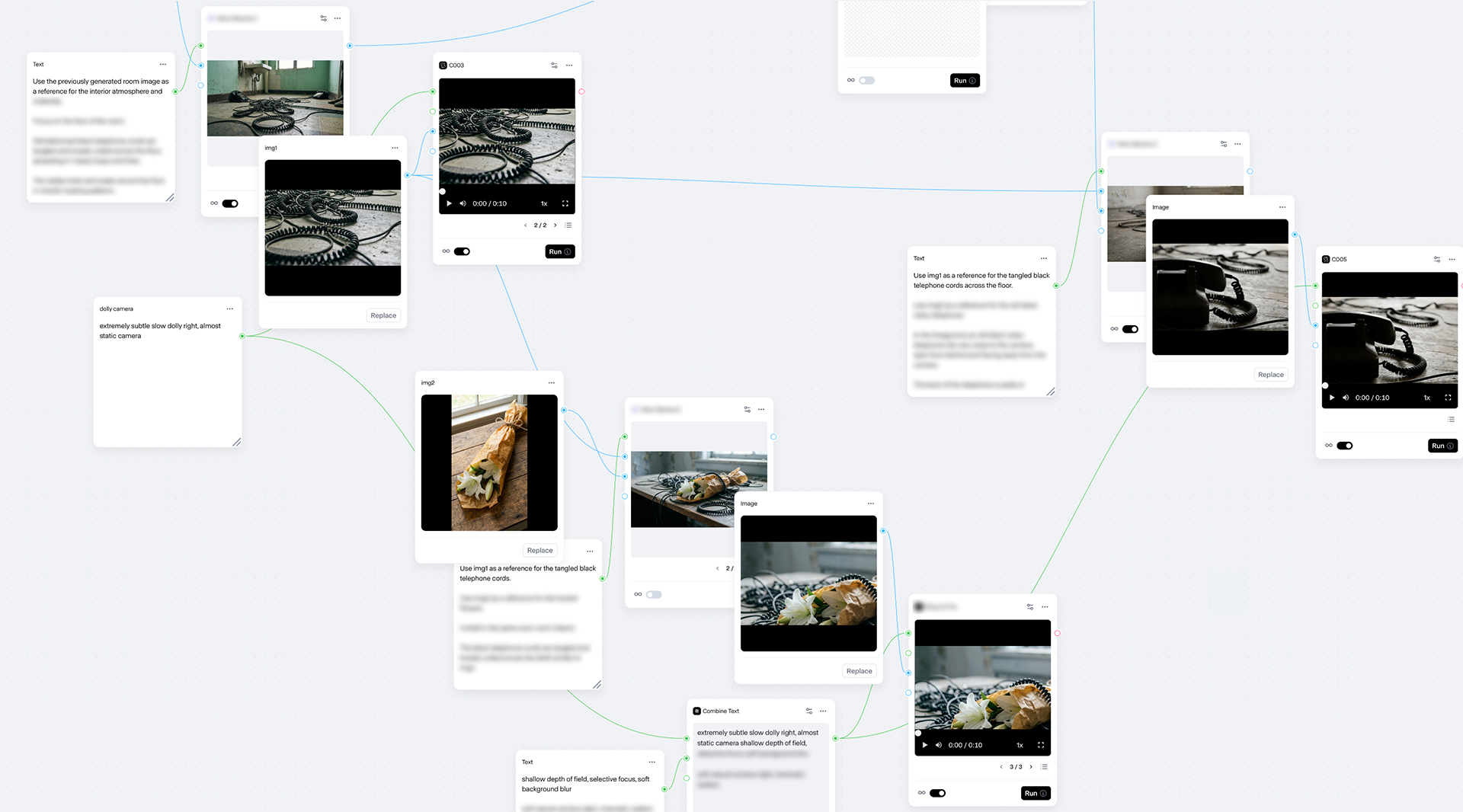Play the C005 video

1332,398
